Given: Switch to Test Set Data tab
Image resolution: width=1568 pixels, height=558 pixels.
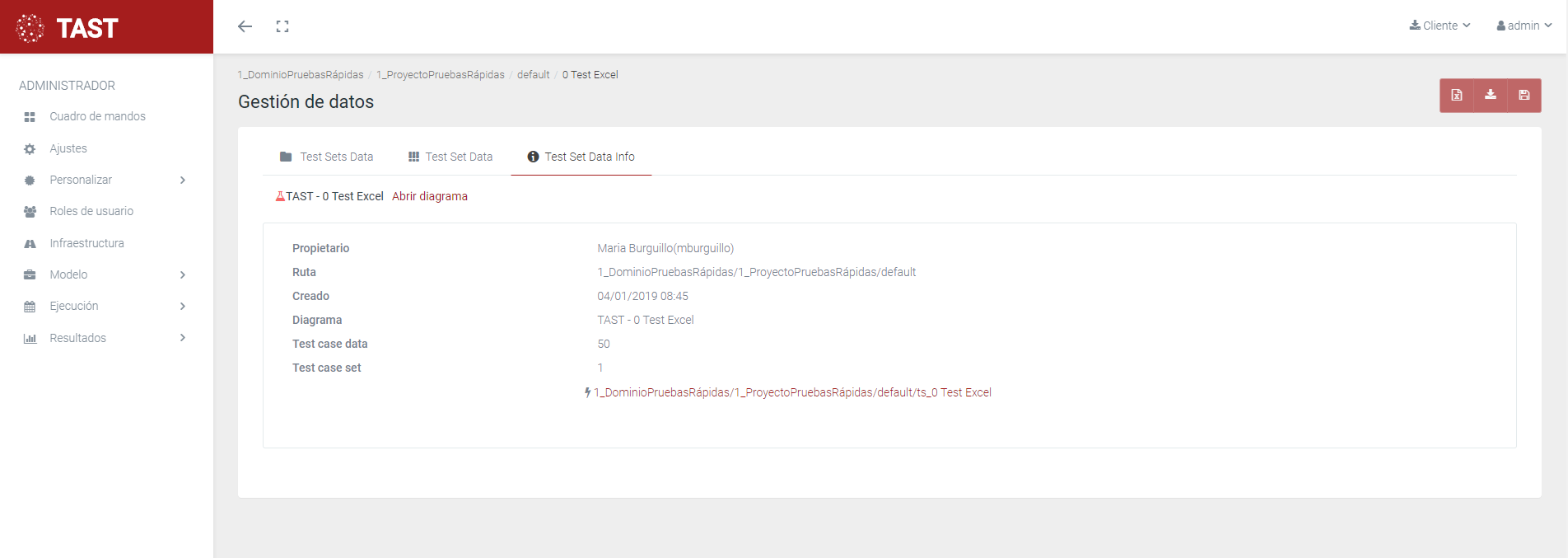Looking at the screenshot, I should (x=450, y=157).
